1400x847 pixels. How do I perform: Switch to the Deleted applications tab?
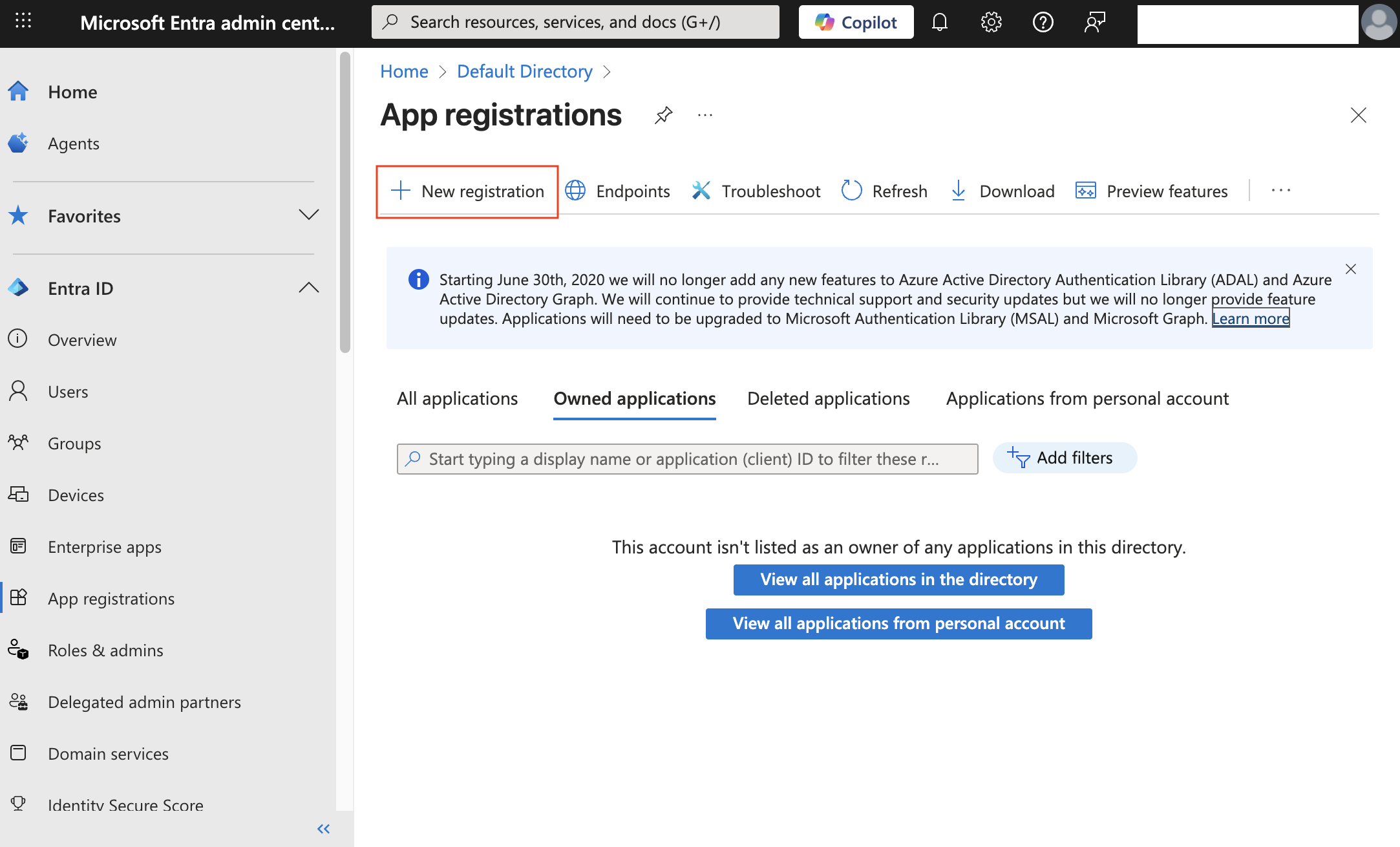click(x=828, y=398)
